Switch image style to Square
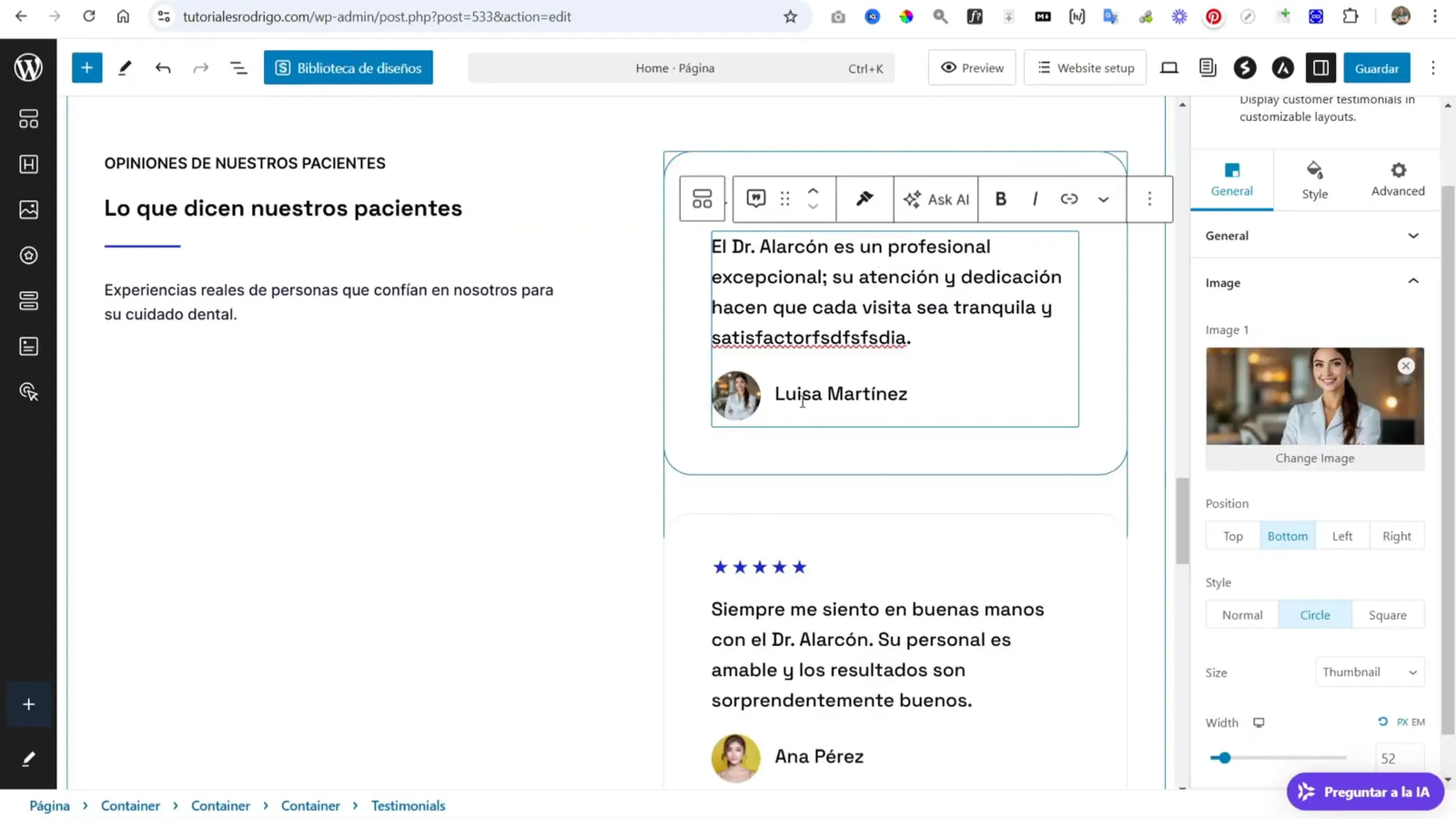 coord(1388,614)
